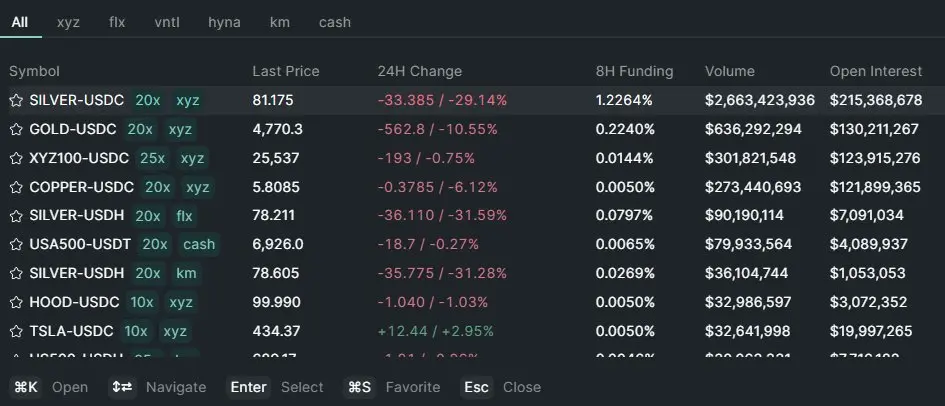Sort by 8H Funding column

(x=634, y=71)
